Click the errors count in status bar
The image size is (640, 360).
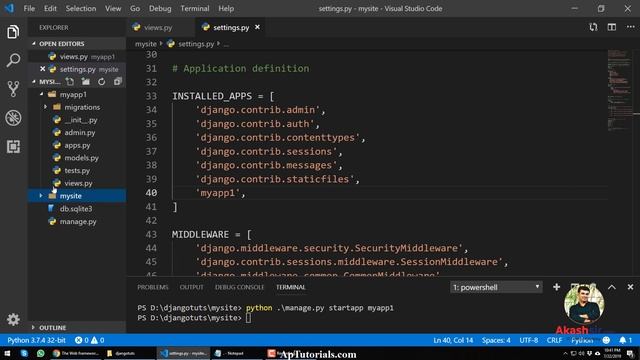click(x=82, y=340)
